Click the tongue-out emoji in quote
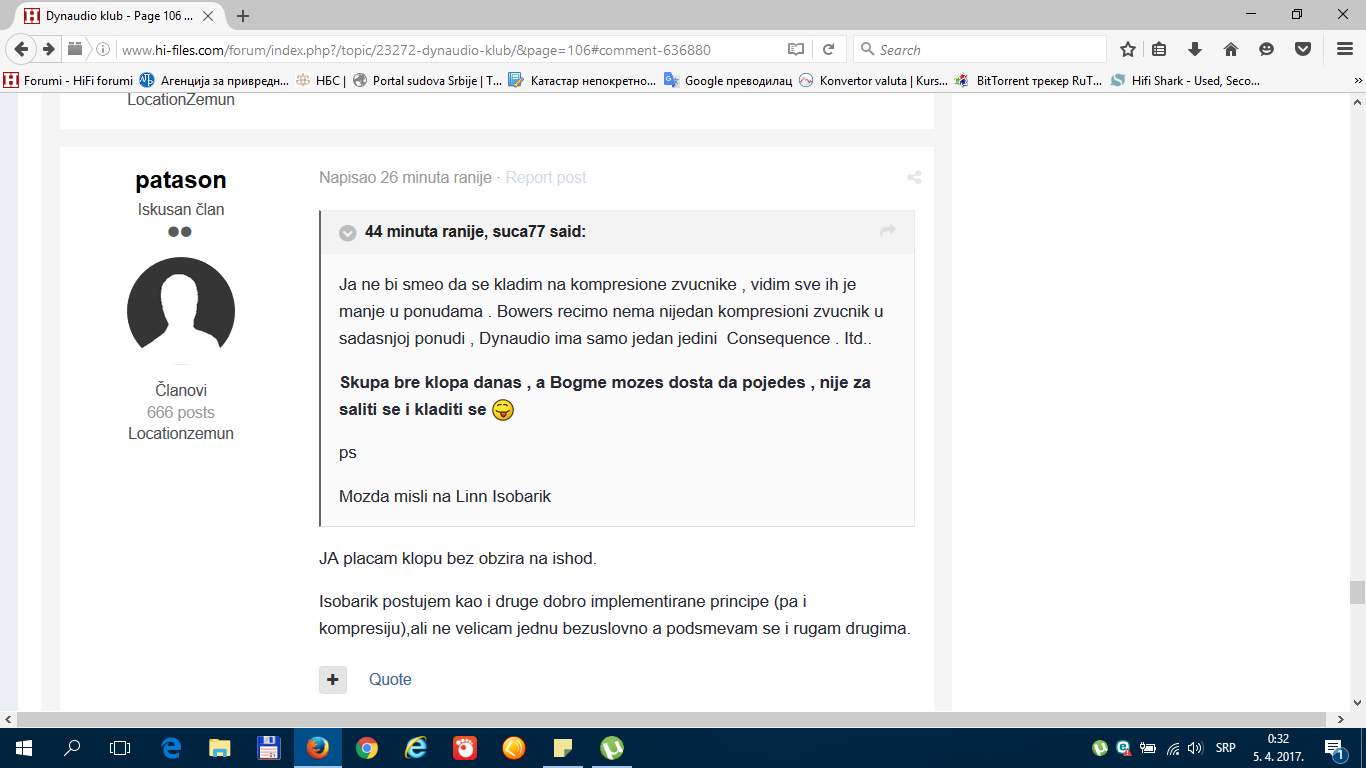Viewport: 1366px width, 768px height. [503, 410]
